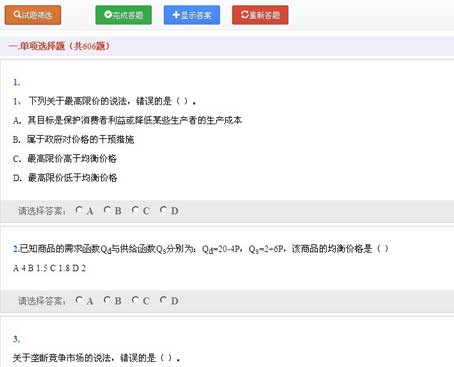Click the checkmark circle icon on the green button
The width and height of the screenshot is (454, 367).
point(108,15)
